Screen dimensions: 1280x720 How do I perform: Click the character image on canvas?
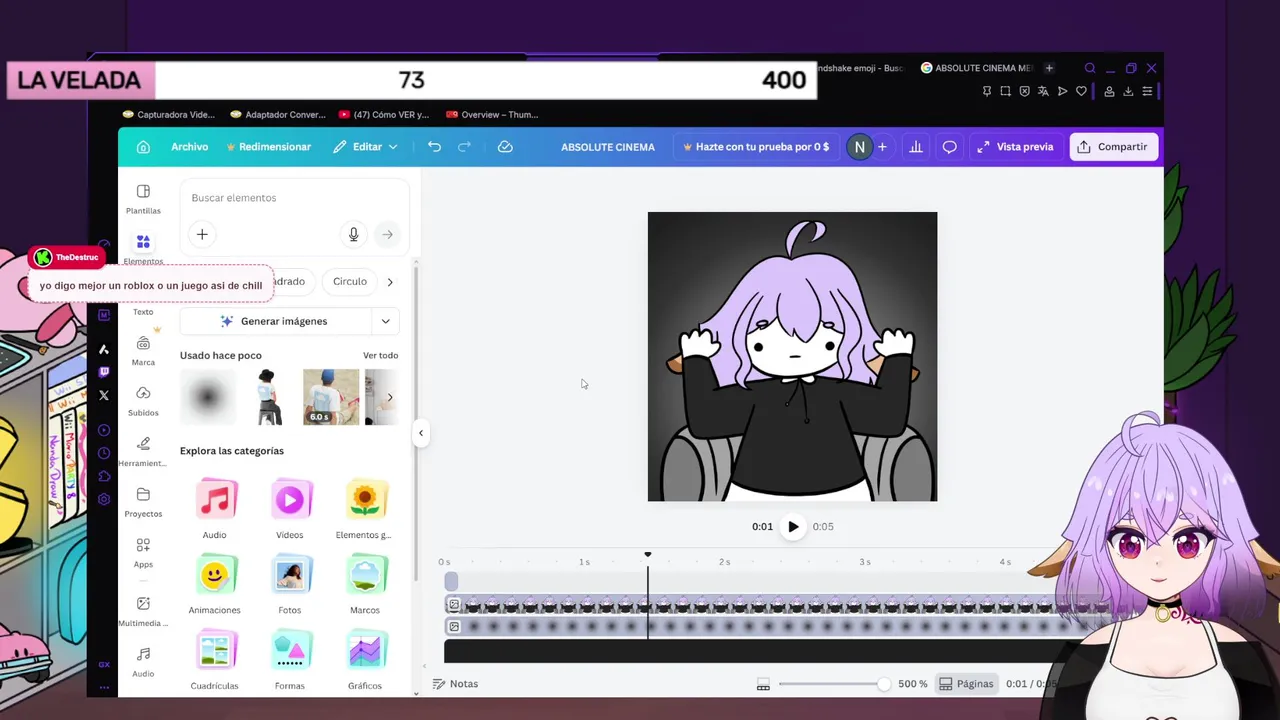click(x=792, y=356)
